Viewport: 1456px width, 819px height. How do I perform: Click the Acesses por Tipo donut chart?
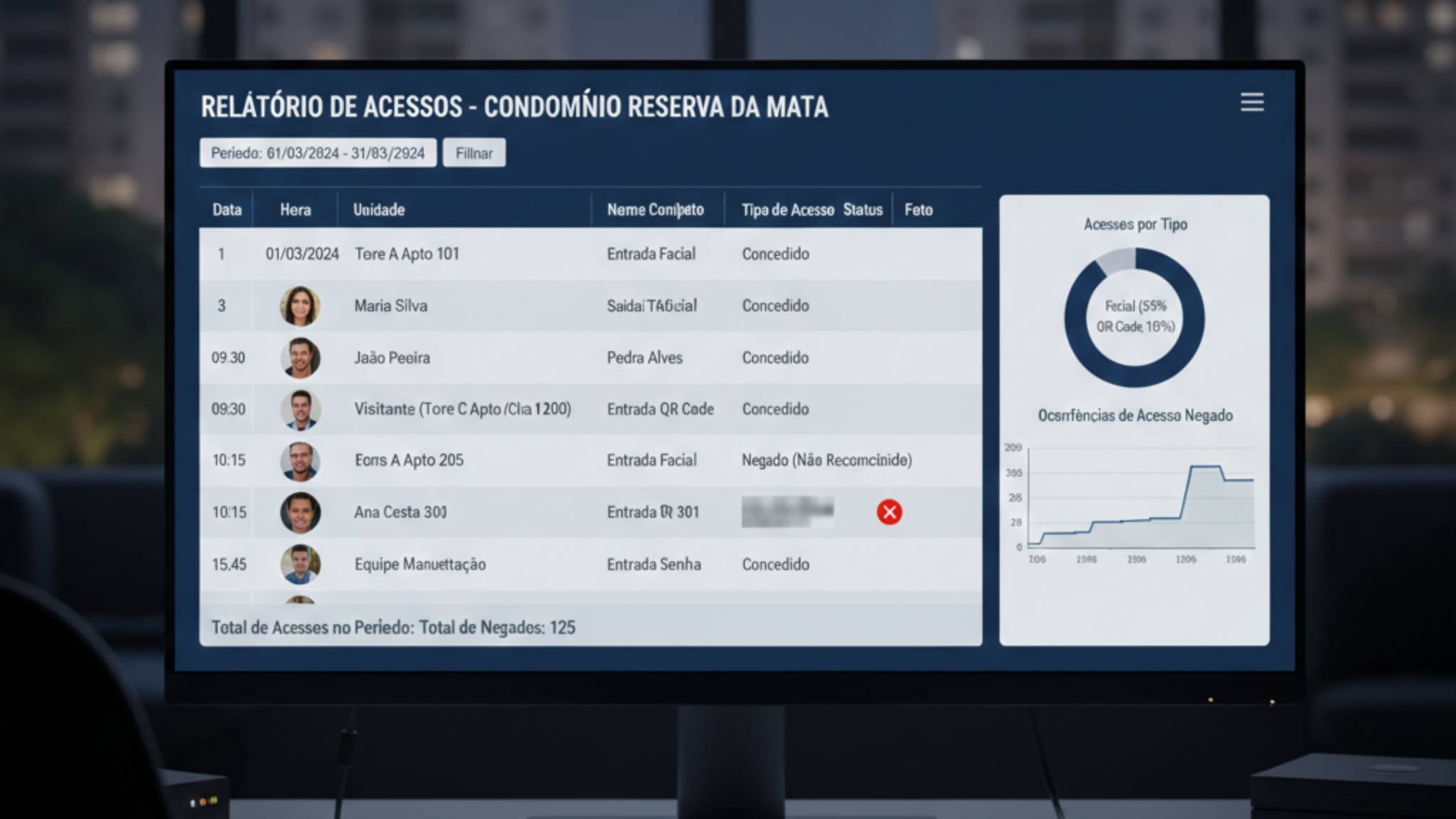1134,317
